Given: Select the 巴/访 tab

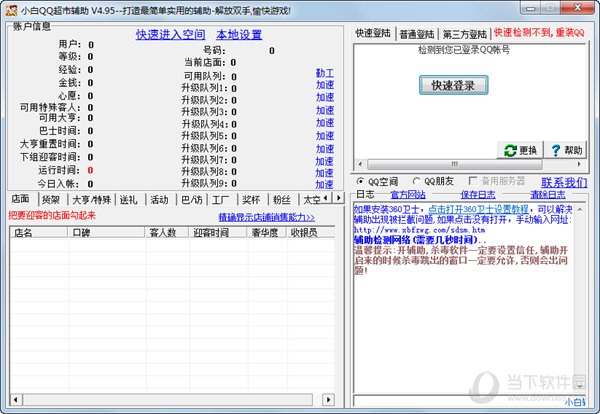Looking at the screenshot, I should (x=191, y=200).
